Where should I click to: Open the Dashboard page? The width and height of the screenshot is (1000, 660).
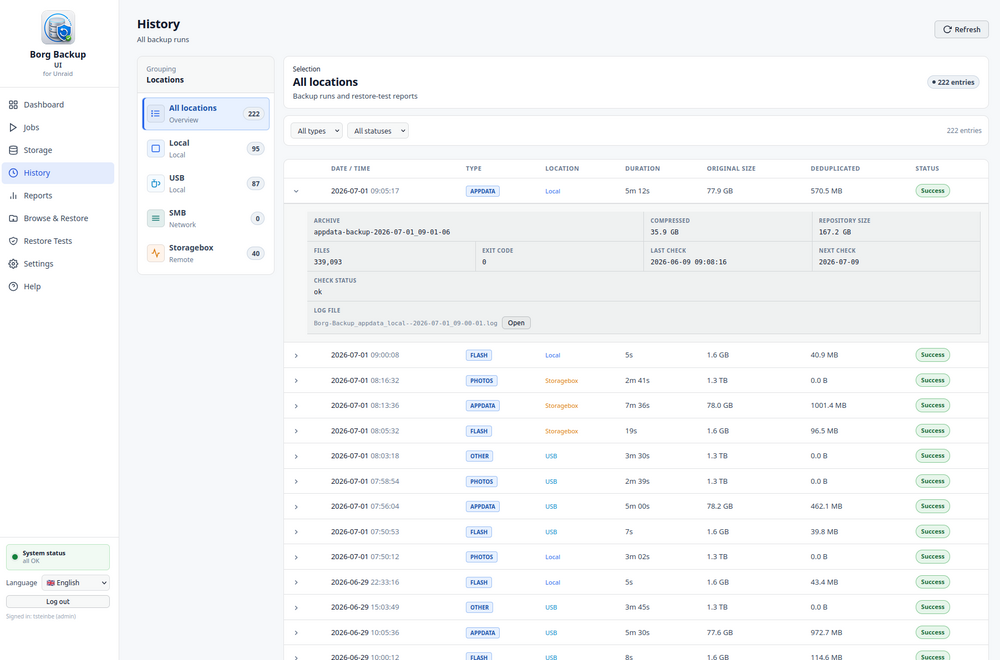58,105
